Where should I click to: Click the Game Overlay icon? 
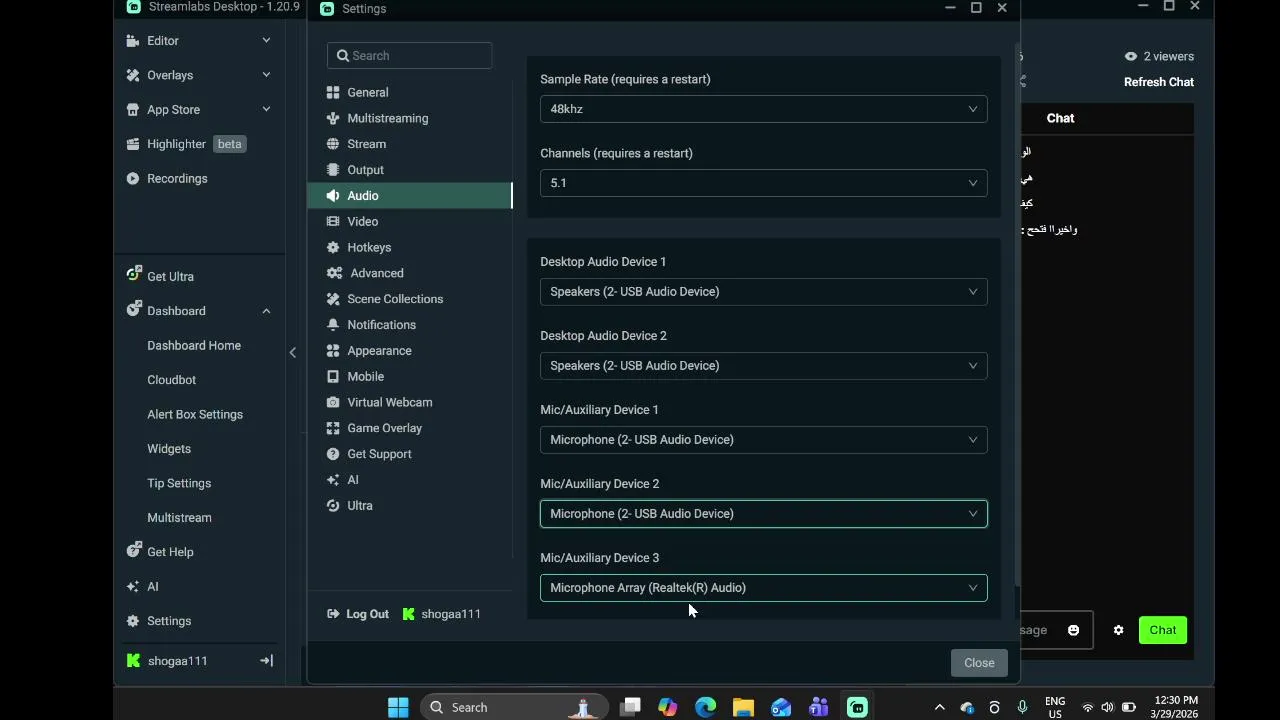[x=333, y=428]
